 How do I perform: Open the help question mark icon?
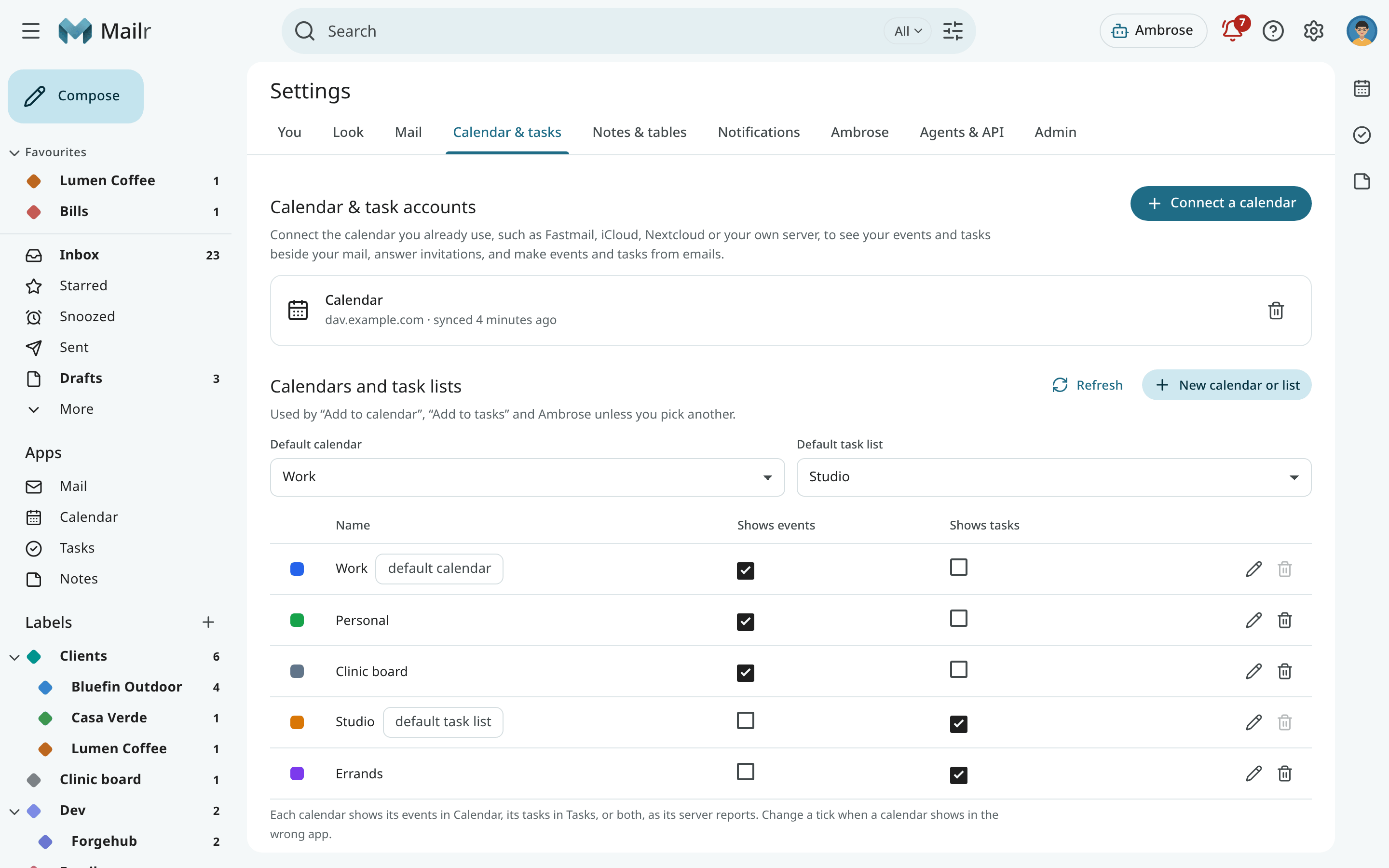pyautogui.click(x=1272, y=31)
